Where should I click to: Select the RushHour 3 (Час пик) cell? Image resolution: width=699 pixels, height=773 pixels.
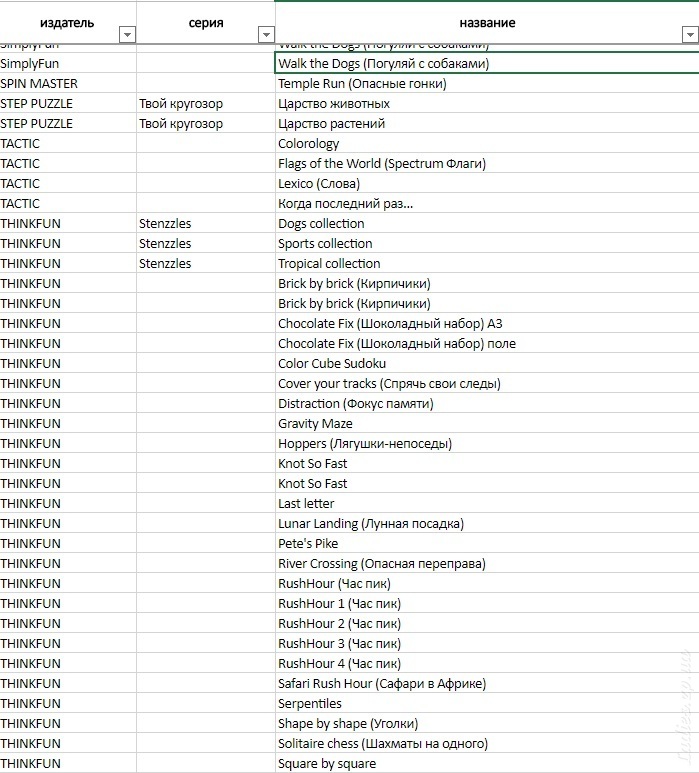point(487,643)
